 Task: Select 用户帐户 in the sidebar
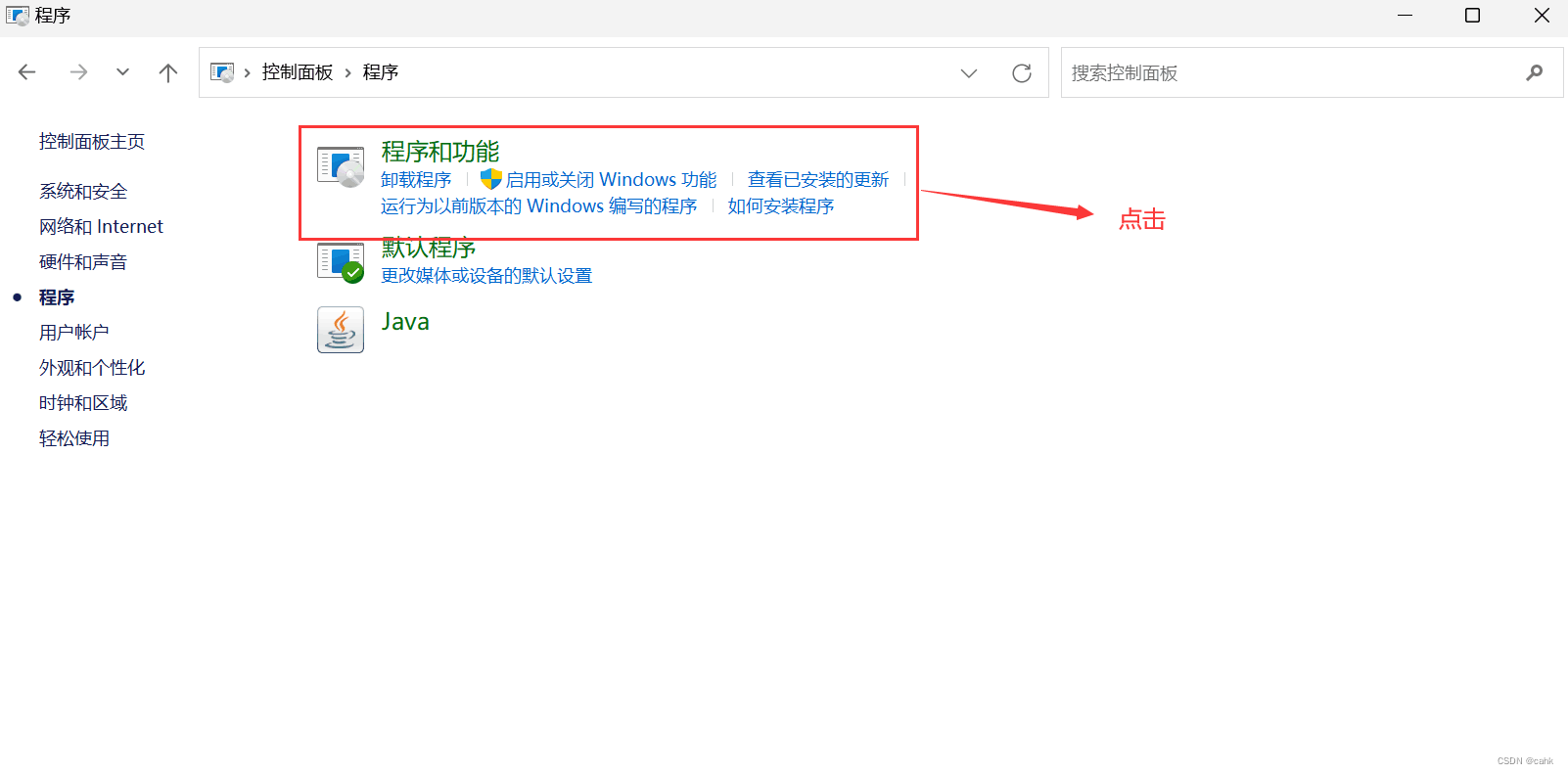pyautogui.click(x=74, y=333)
